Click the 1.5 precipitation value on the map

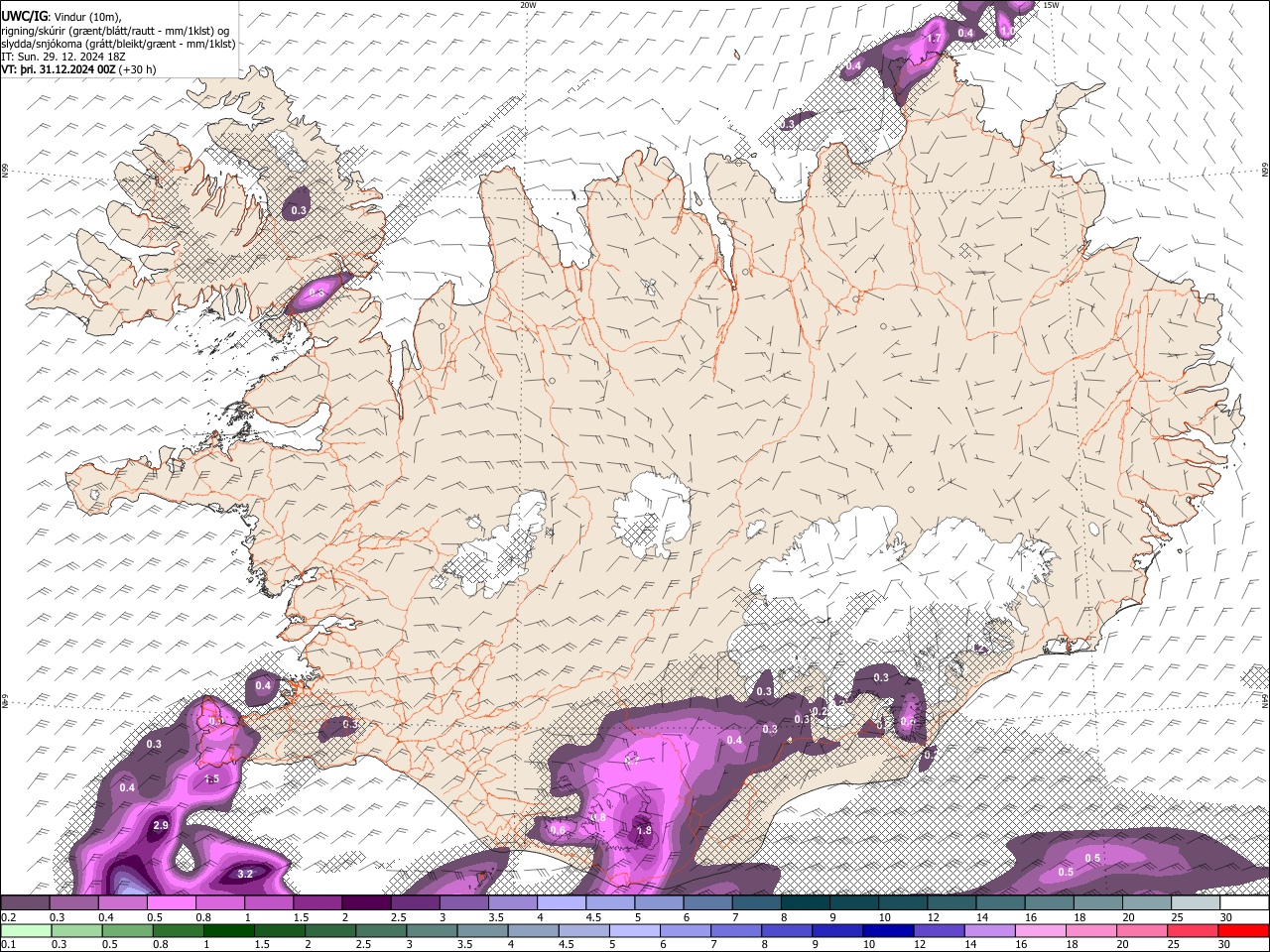[211, 779]
